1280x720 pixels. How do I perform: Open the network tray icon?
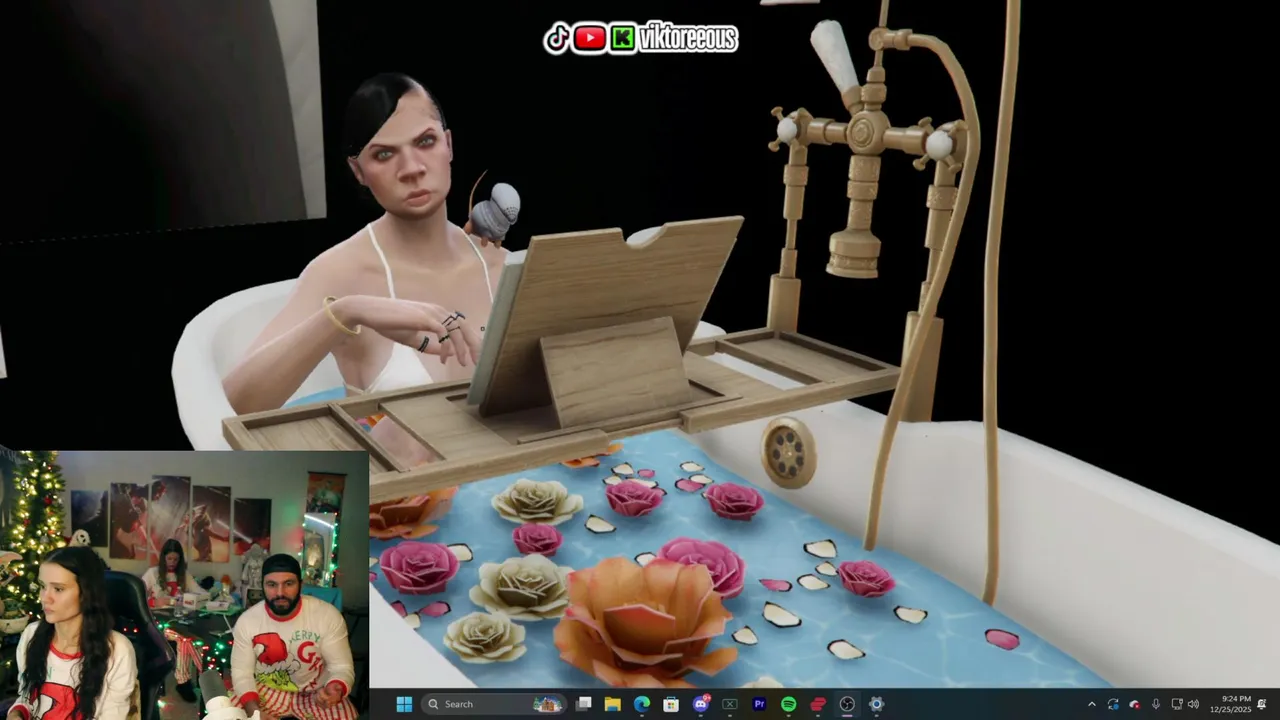1176,704
